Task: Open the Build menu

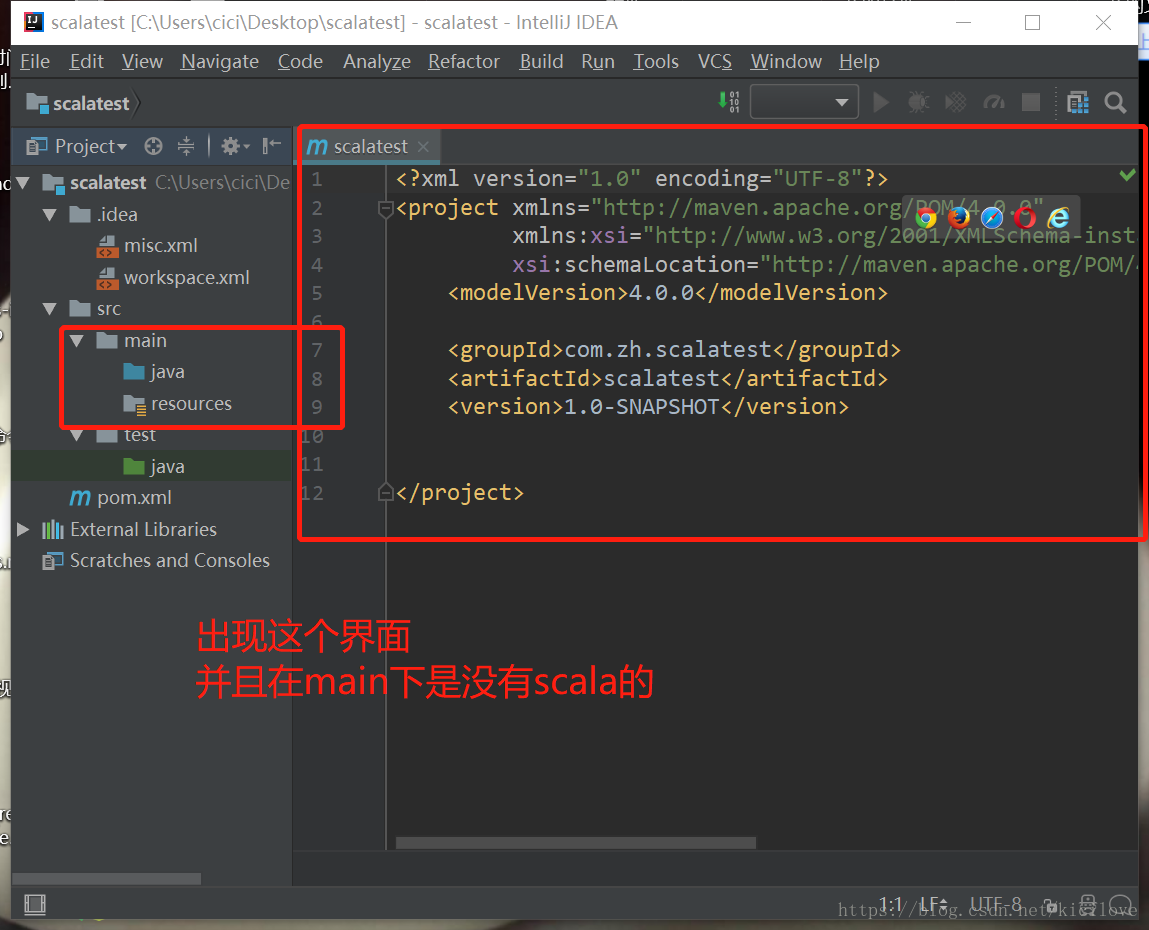Action: 542,62
